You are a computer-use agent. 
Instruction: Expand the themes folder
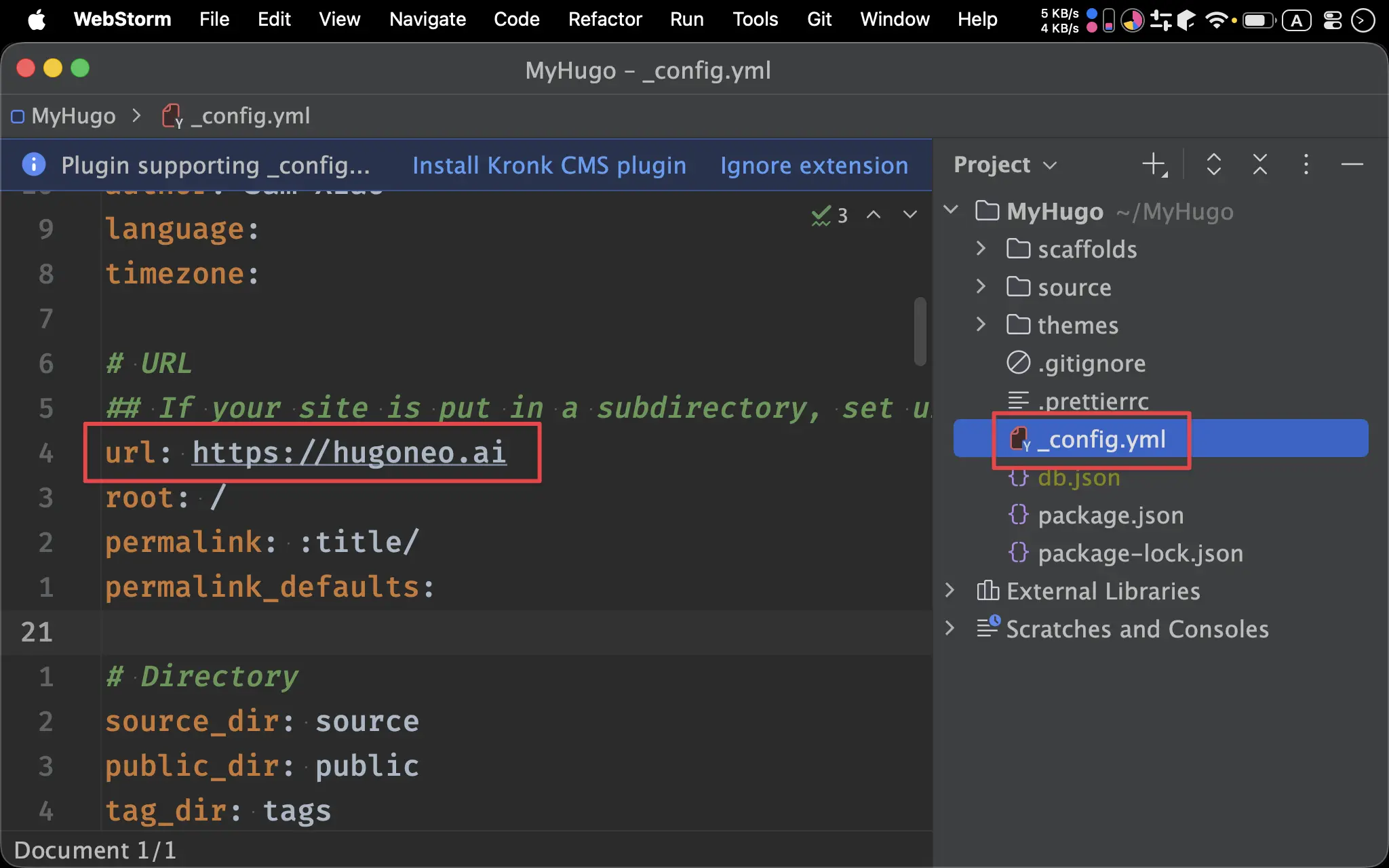point(981,324)
